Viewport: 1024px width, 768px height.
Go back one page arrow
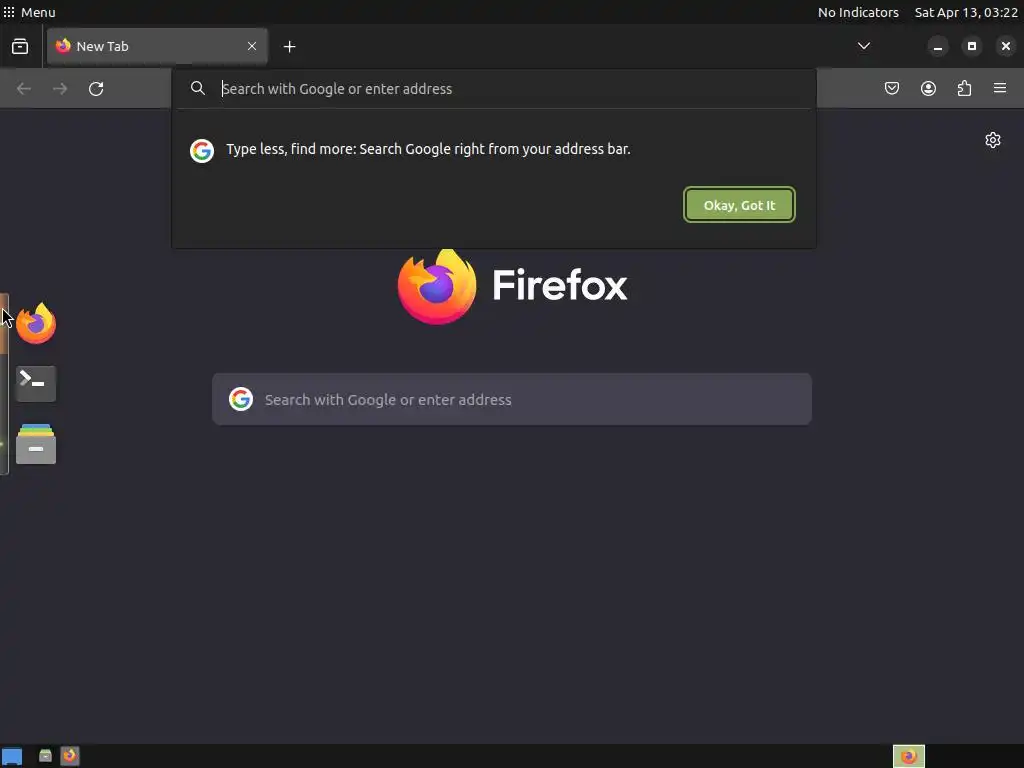tap(24, 88)
